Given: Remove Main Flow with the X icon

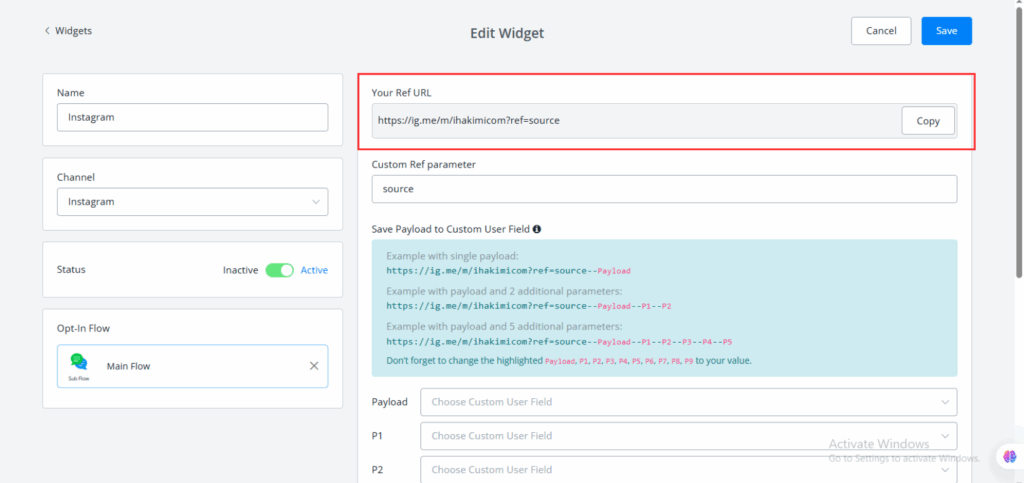Looking at the screenshot, I should 314,366.
